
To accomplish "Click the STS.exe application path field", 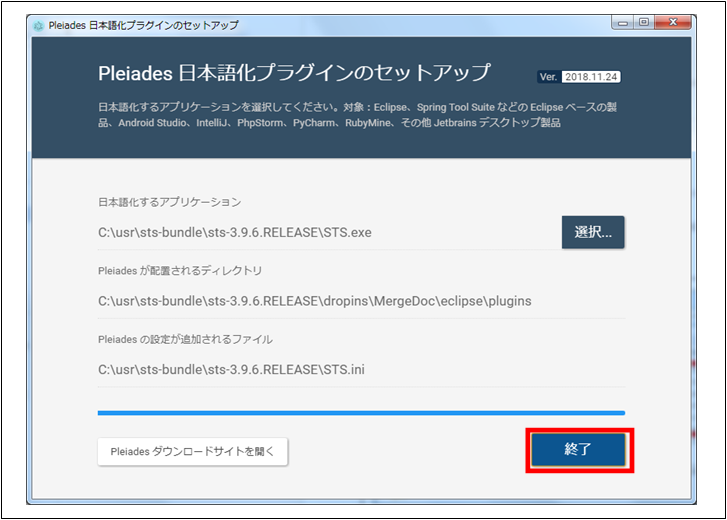I will point(234,232).
